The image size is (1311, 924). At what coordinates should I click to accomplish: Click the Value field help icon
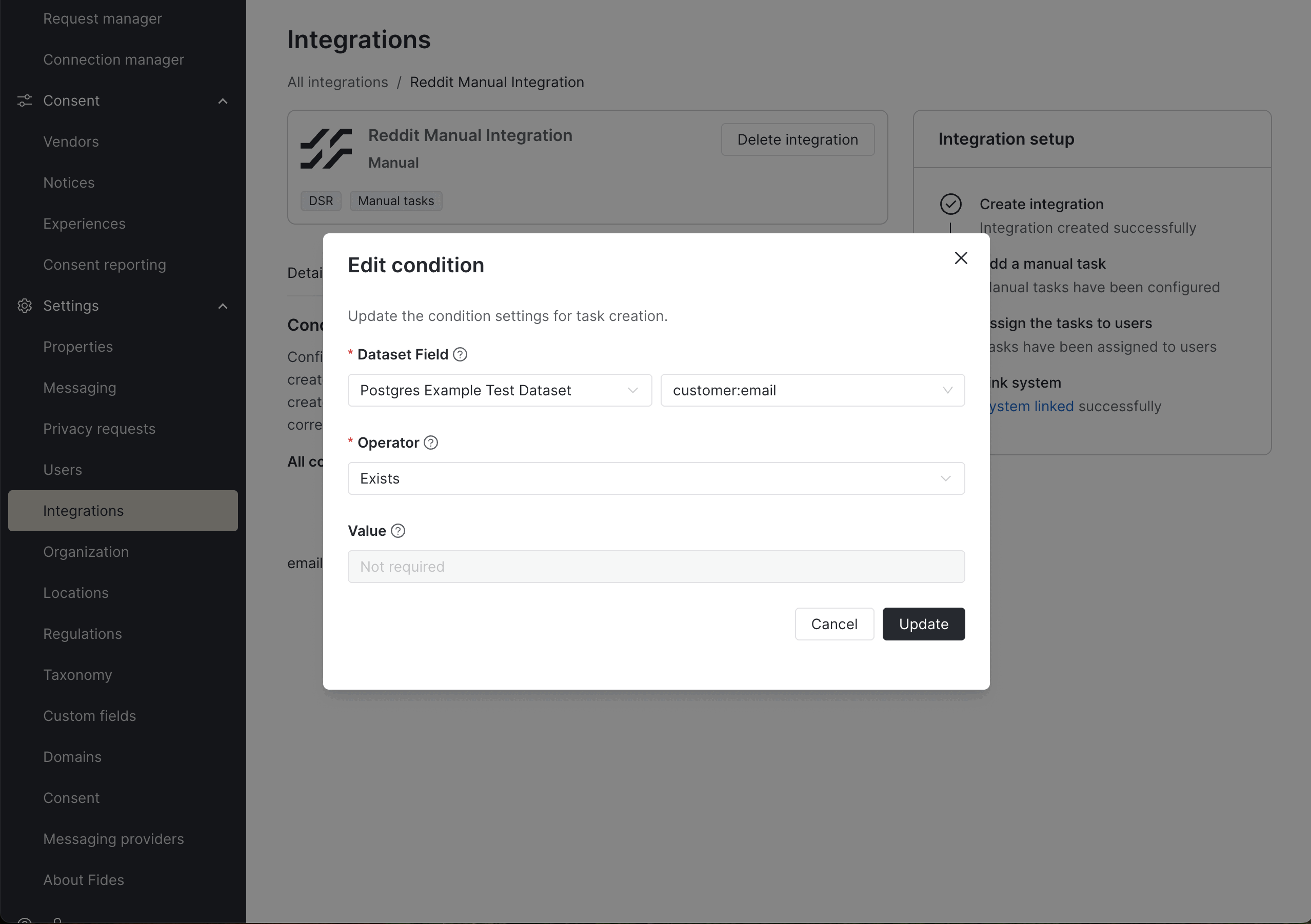pyautogui.click(x=398, y=531)
